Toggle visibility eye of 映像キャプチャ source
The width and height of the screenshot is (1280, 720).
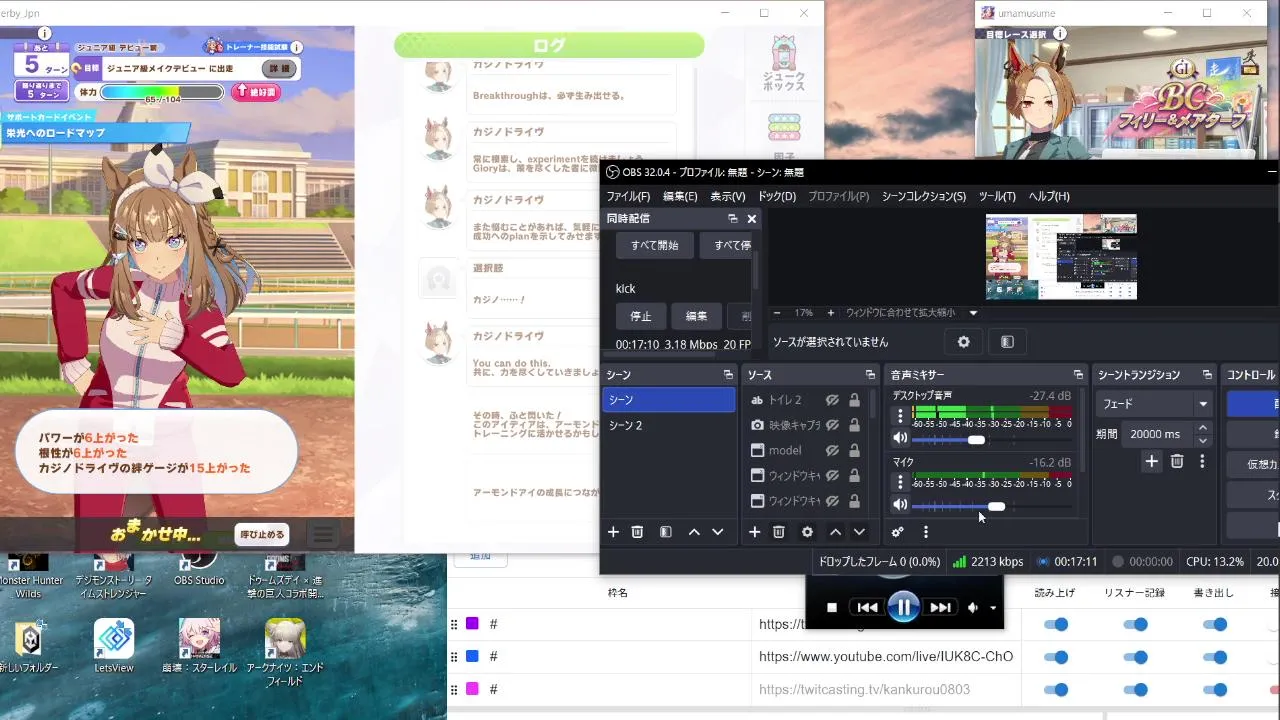pos(832,425)
